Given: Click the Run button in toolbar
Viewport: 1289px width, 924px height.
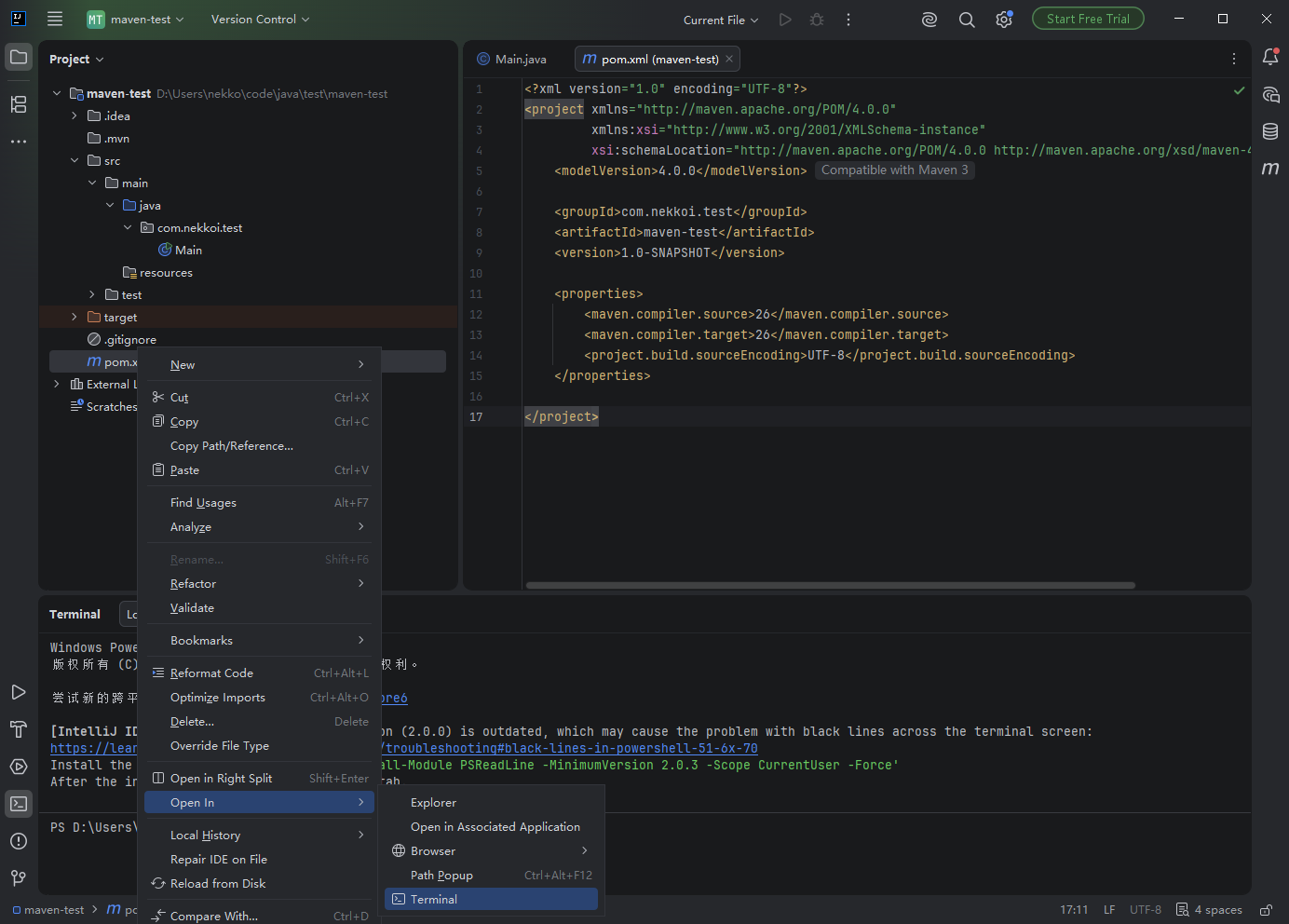Looking at the screenshot, I should tap(785, 20).
